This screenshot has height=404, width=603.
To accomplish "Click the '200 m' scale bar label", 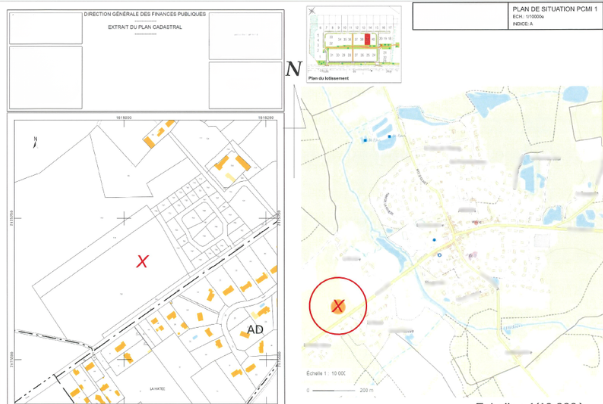I will 366,390.
